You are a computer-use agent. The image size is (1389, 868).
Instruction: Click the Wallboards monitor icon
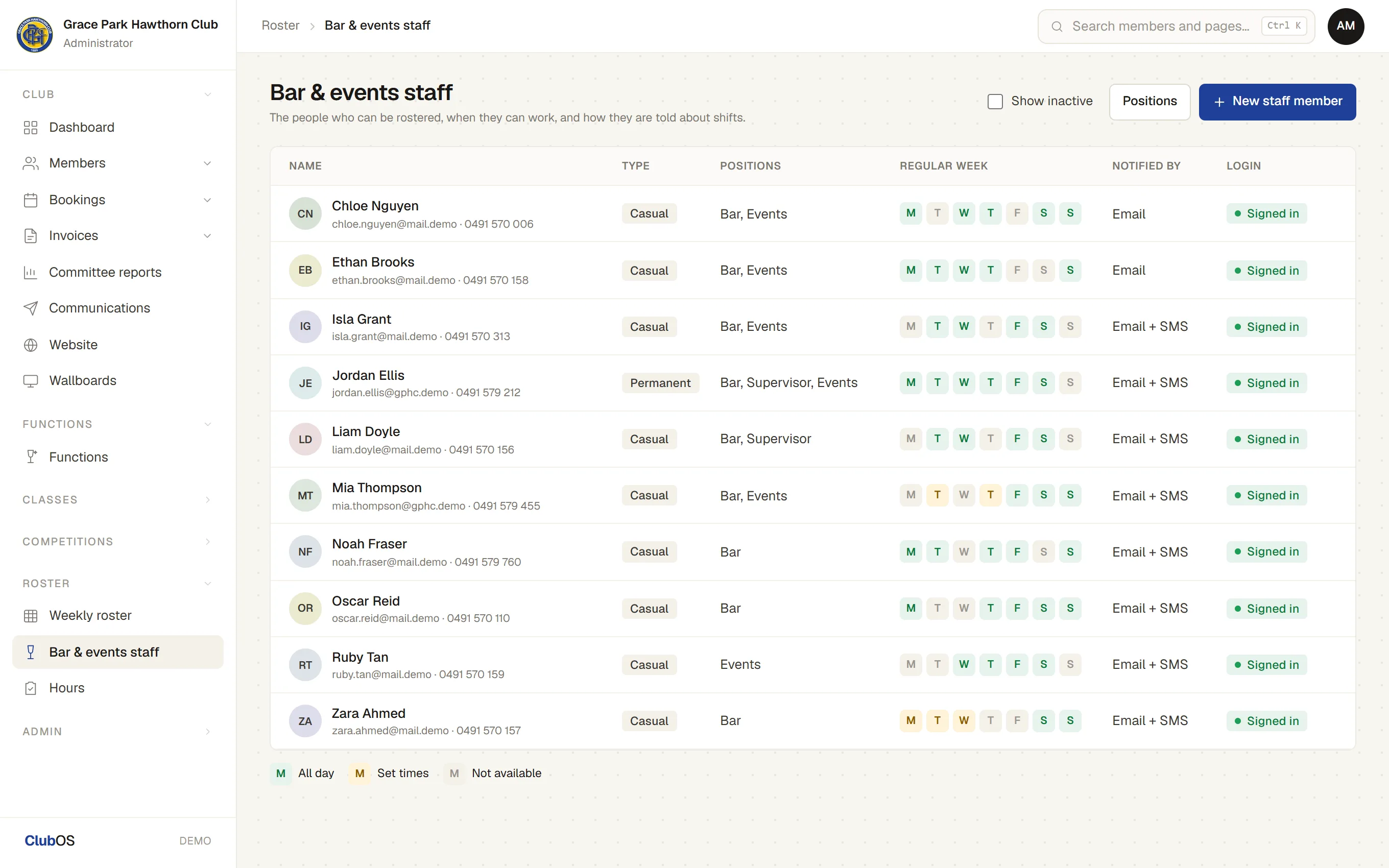coord(31,381)
